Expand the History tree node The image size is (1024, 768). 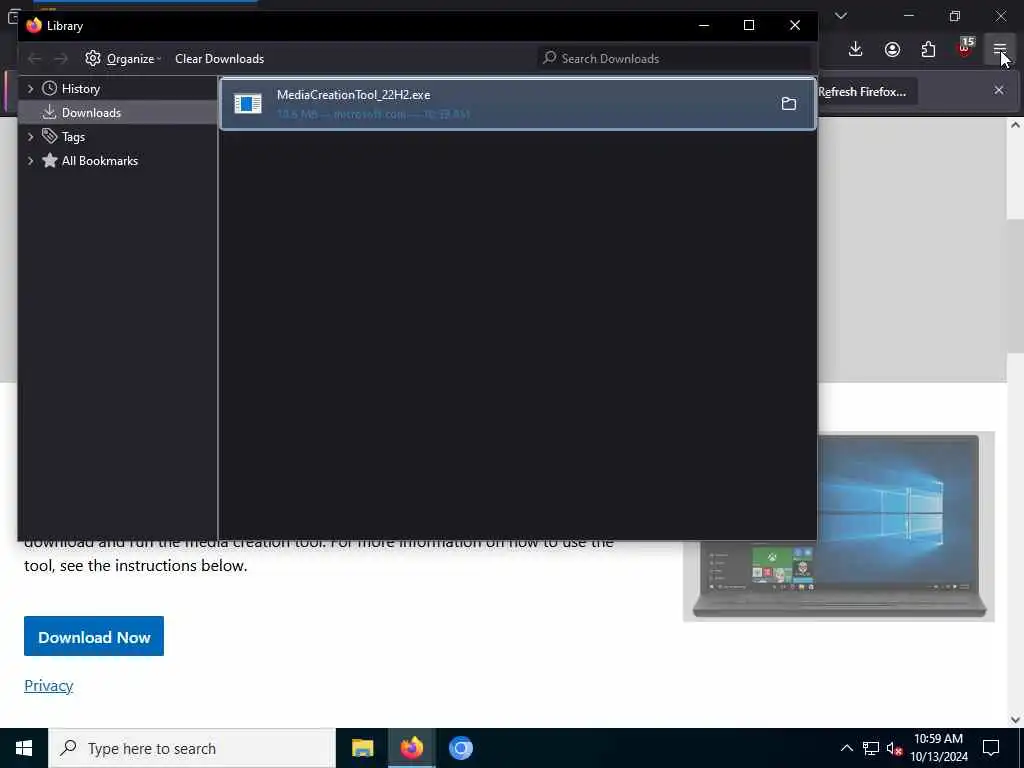[x=30, y=89]
